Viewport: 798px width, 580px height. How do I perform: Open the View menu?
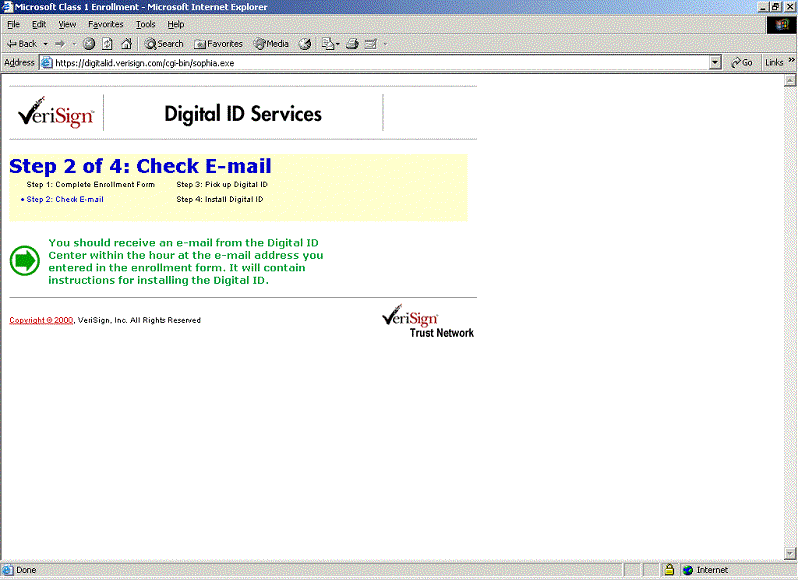(x=67, y=24)
